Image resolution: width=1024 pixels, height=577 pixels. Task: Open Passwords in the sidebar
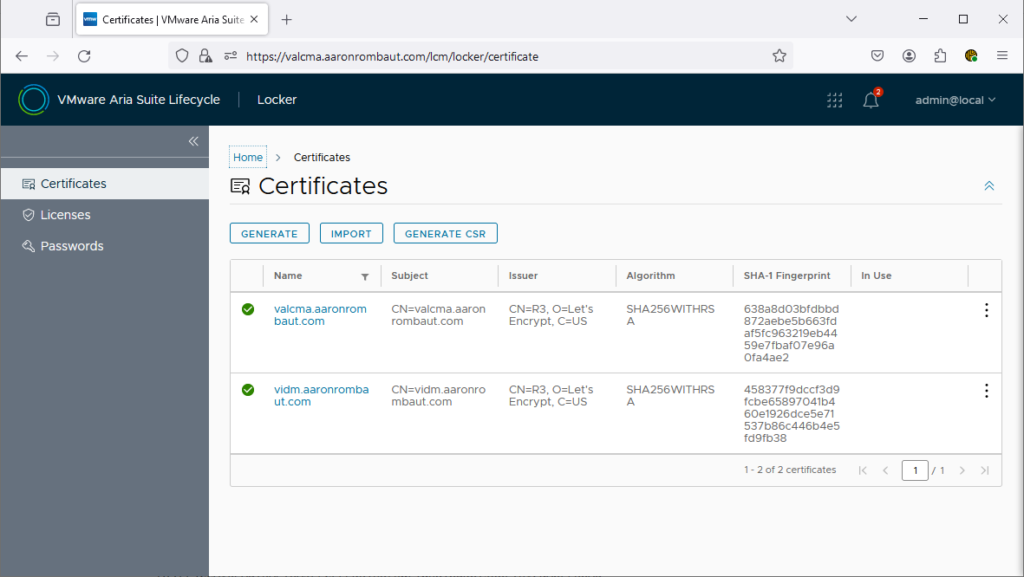point(71,246)
